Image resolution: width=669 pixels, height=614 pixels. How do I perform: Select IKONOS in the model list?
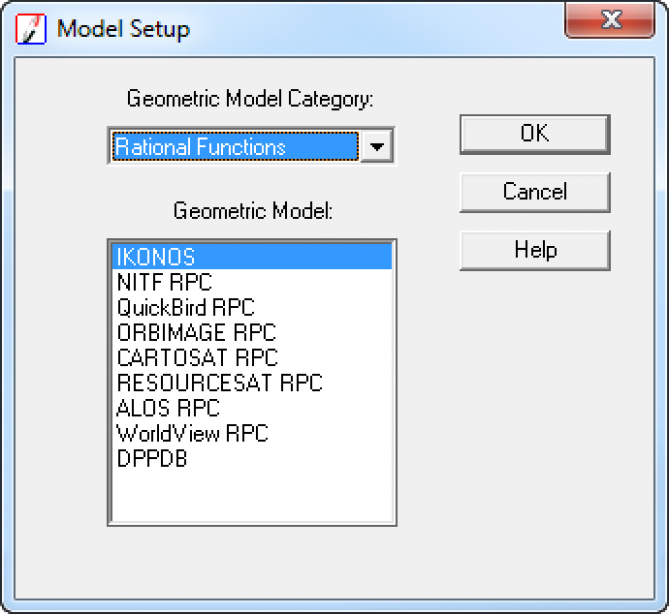pos(252,256)
